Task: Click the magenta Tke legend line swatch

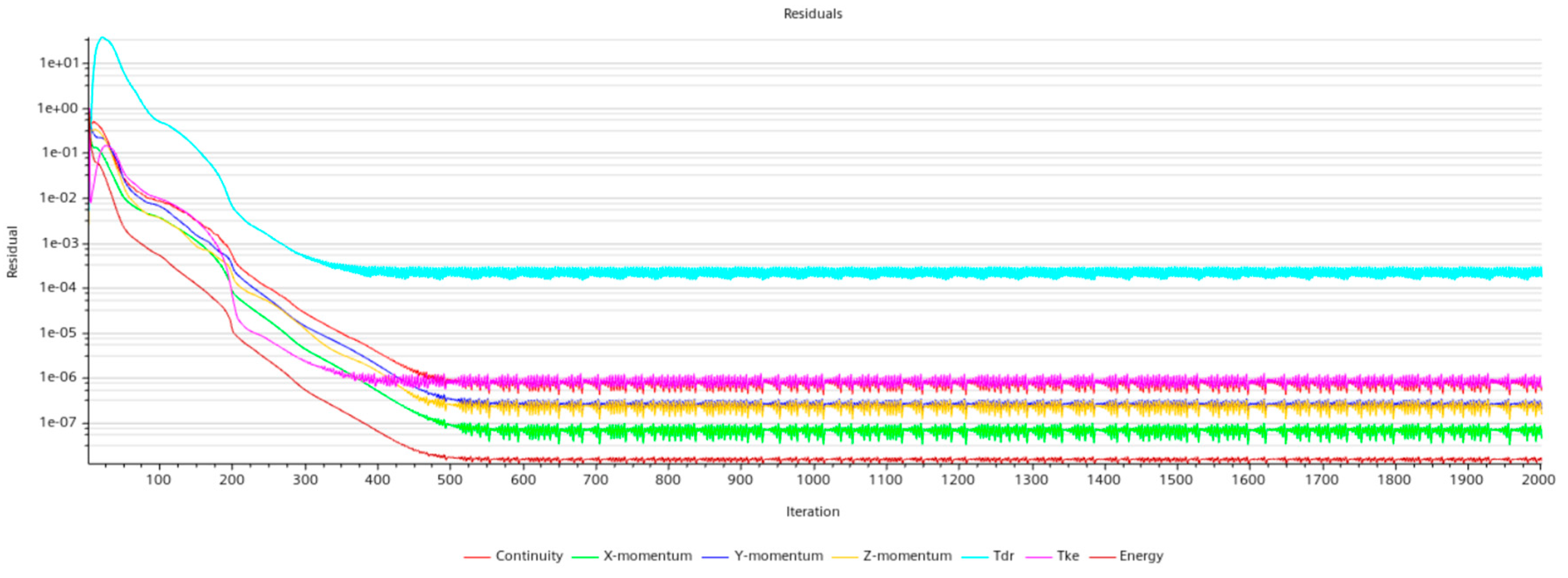Action: click(x=1038, y=557)
